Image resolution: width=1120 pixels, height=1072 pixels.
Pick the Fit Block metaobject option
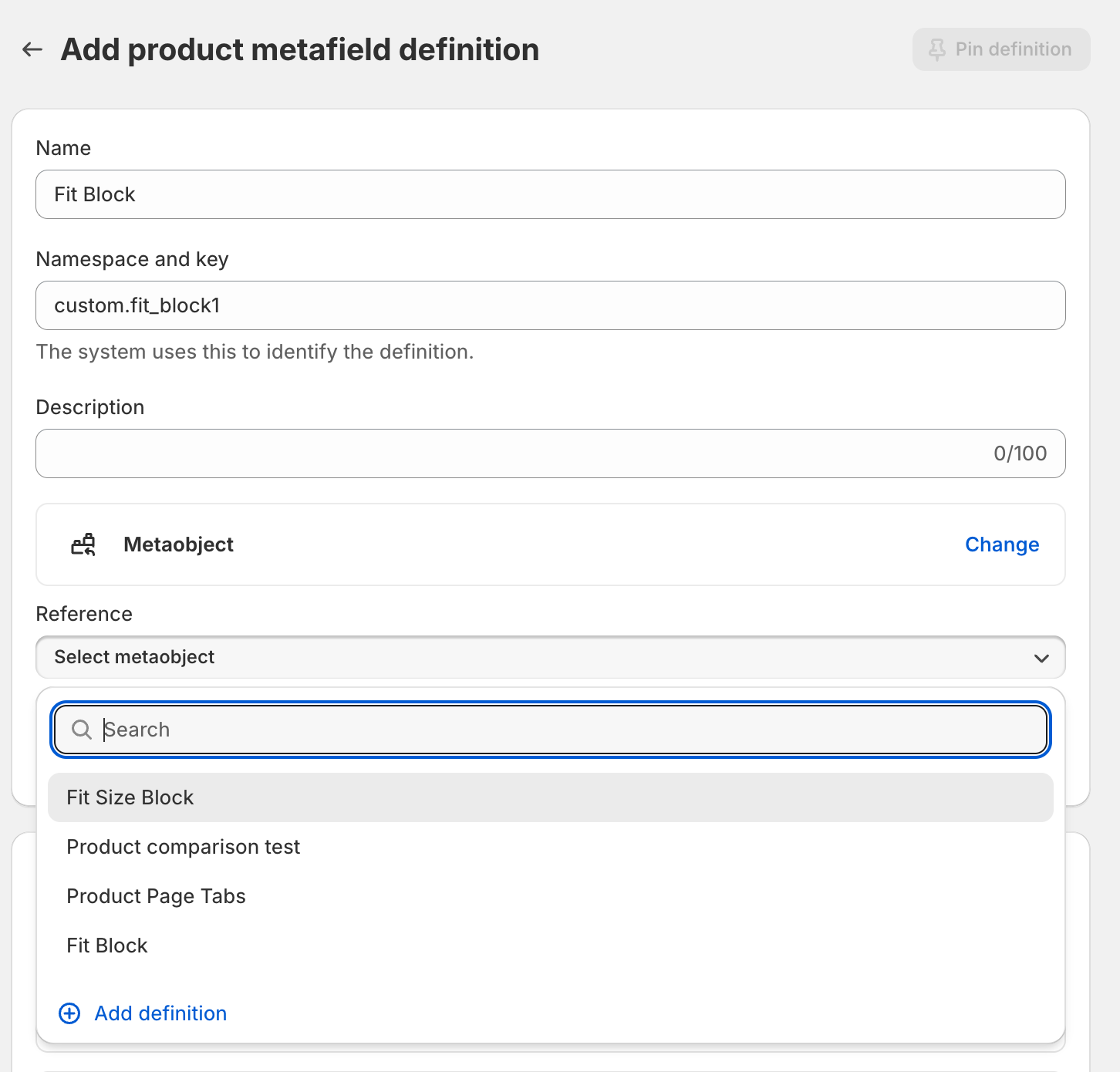coord(551,946)
